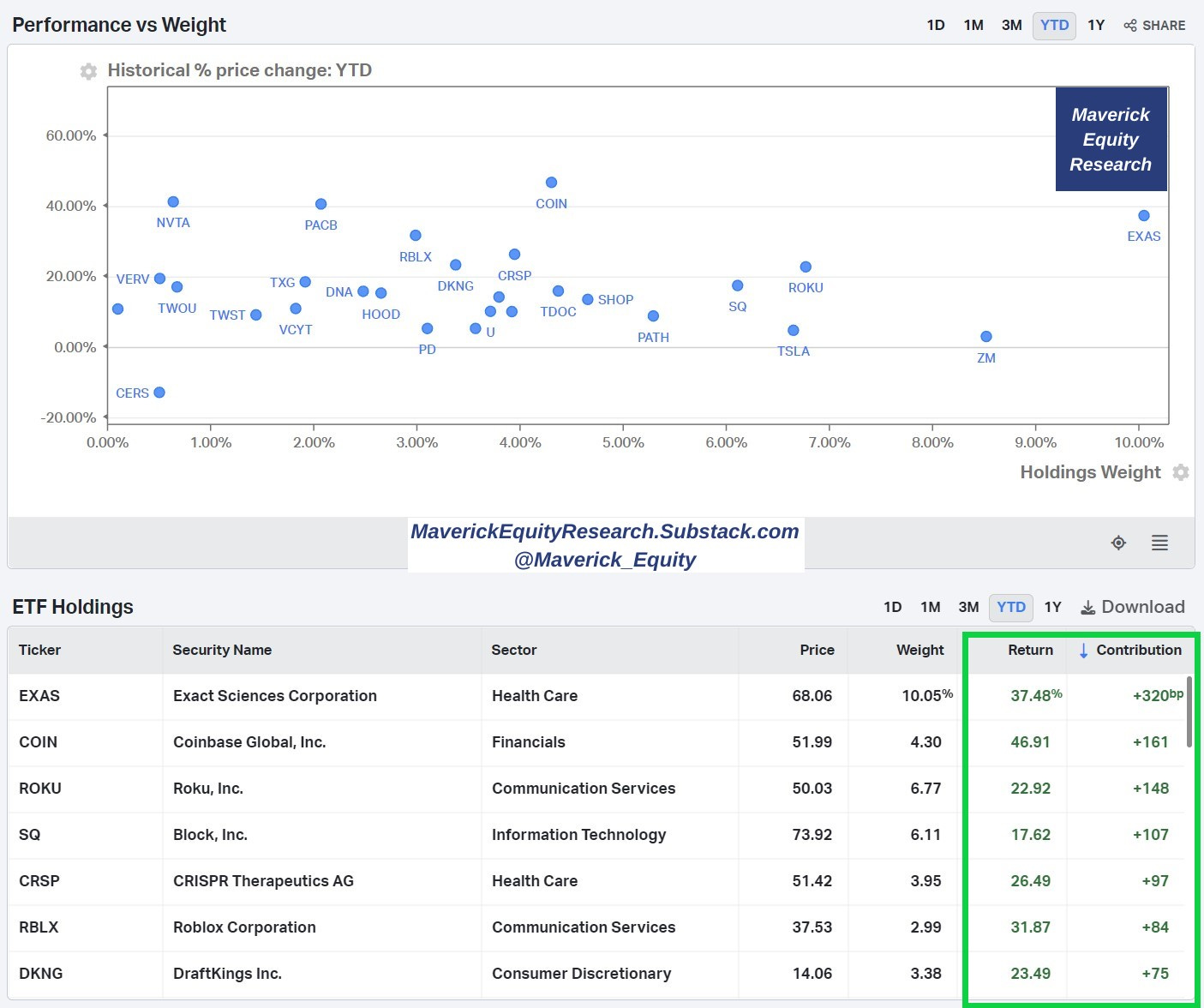
Task: Click DraftKings Inc. security name
Action: point(227,974)
